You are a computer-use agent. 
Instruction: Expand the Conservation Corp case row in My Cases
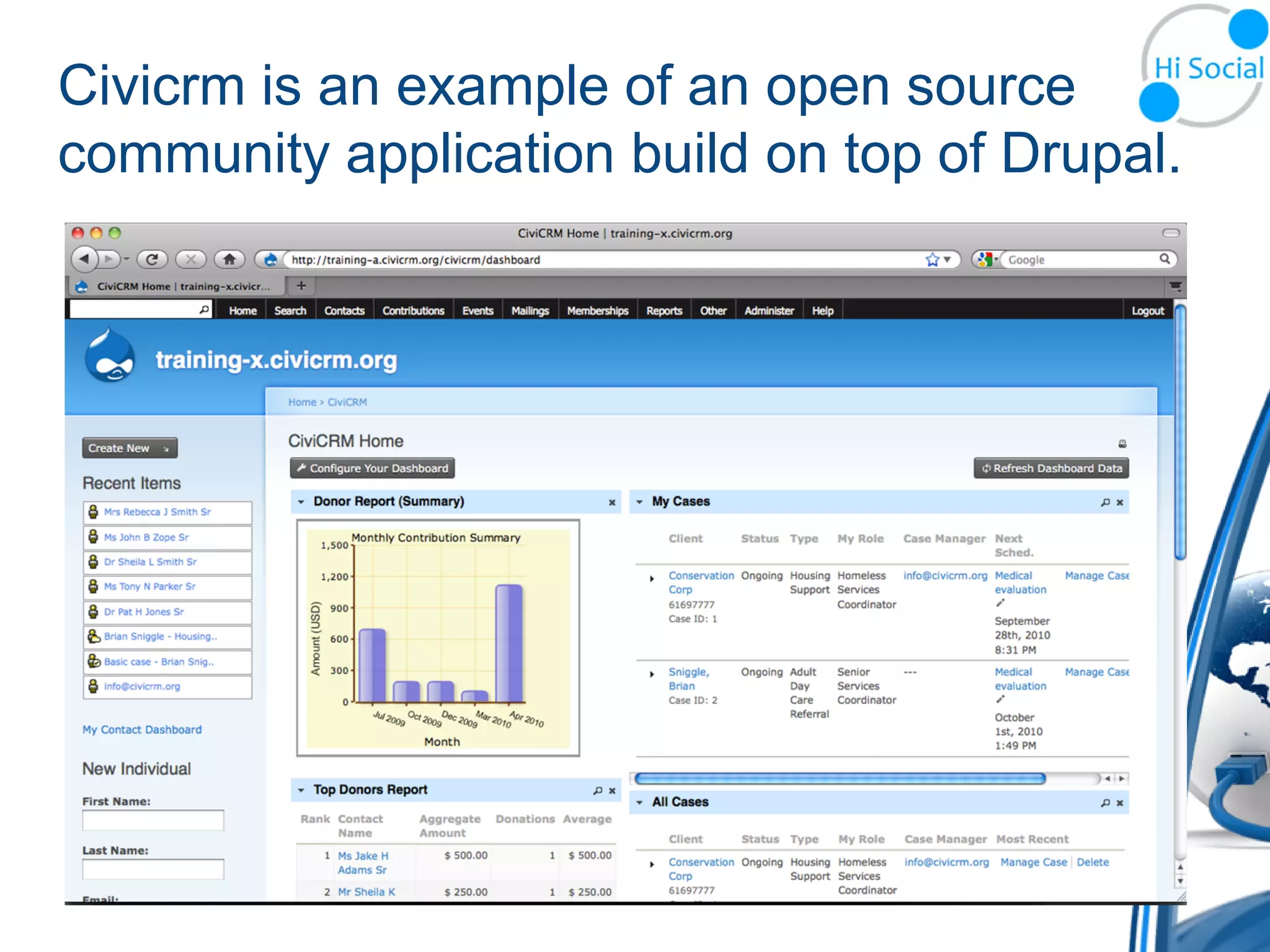(652, 579)
